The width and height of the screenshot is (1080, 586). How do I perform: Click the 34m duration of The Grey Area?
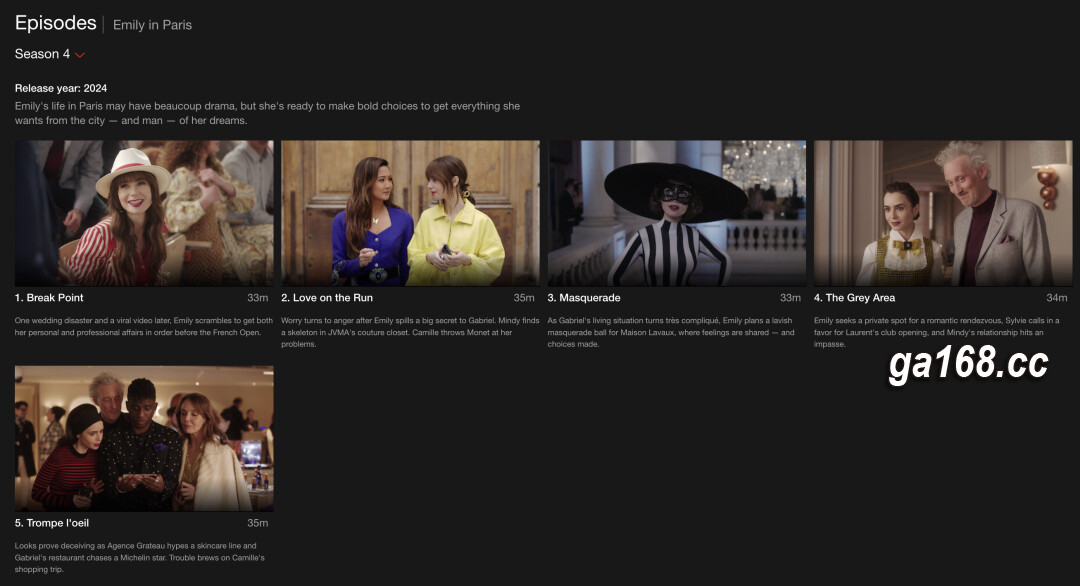tap(1057, 297)
